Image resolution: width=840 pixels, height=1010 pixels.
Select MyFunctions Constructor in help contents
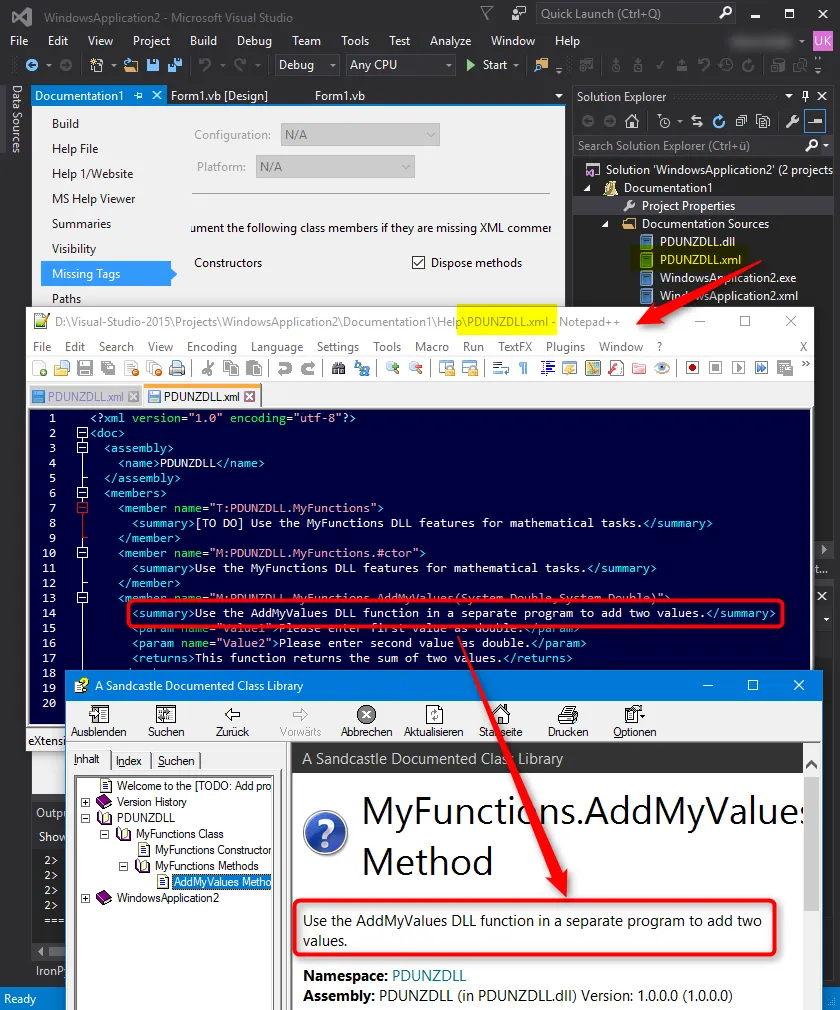213,850
